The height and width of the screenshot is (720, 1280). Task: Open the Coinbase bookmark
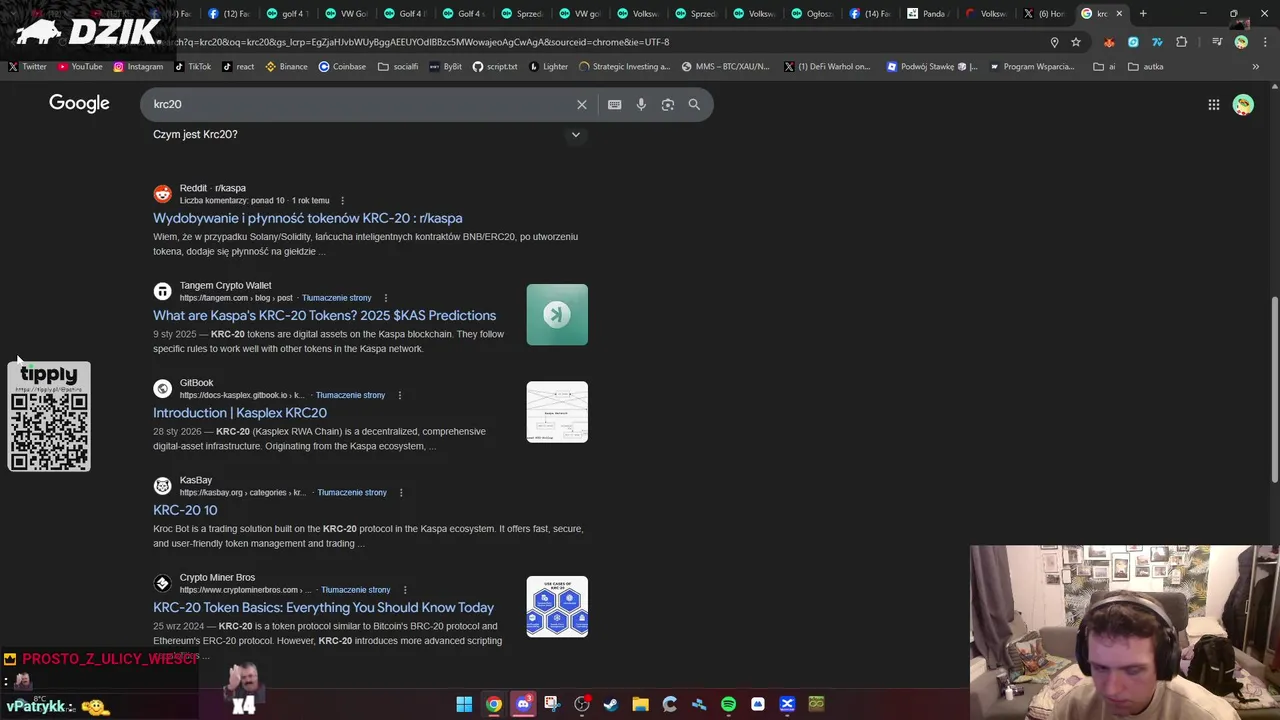click(x=342, y=66)
